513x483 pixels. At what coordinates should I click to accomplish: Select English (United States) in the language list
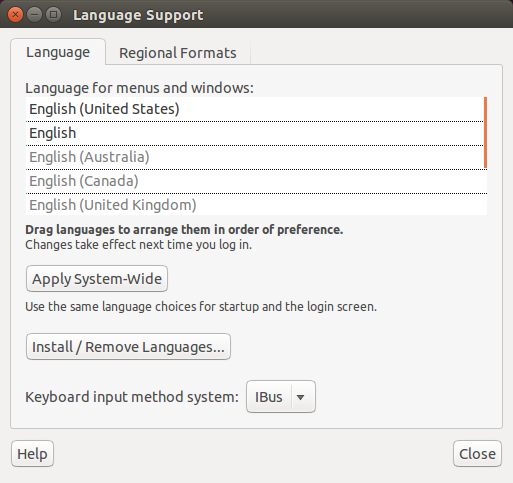click(254, 109)
